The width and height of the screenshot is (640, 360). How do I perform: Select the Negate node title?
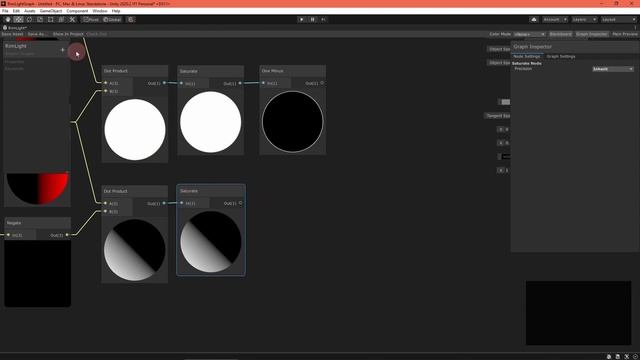point(13,223)
